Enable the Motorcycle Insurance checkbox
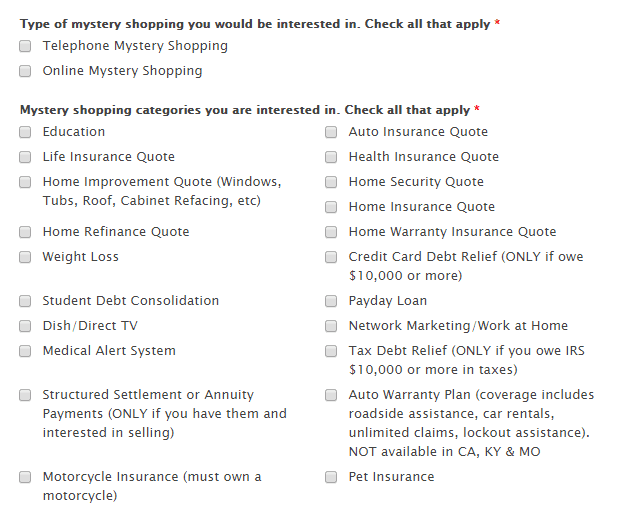Image resolution: width=628 pixels, height=505 pixels. click(25, 477)
